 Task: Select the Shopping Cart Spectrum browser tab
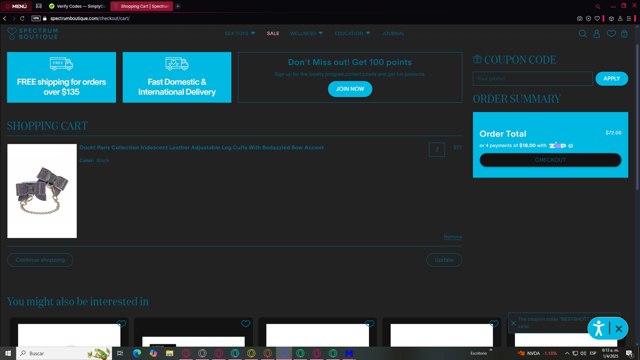(x=141, y=6)
